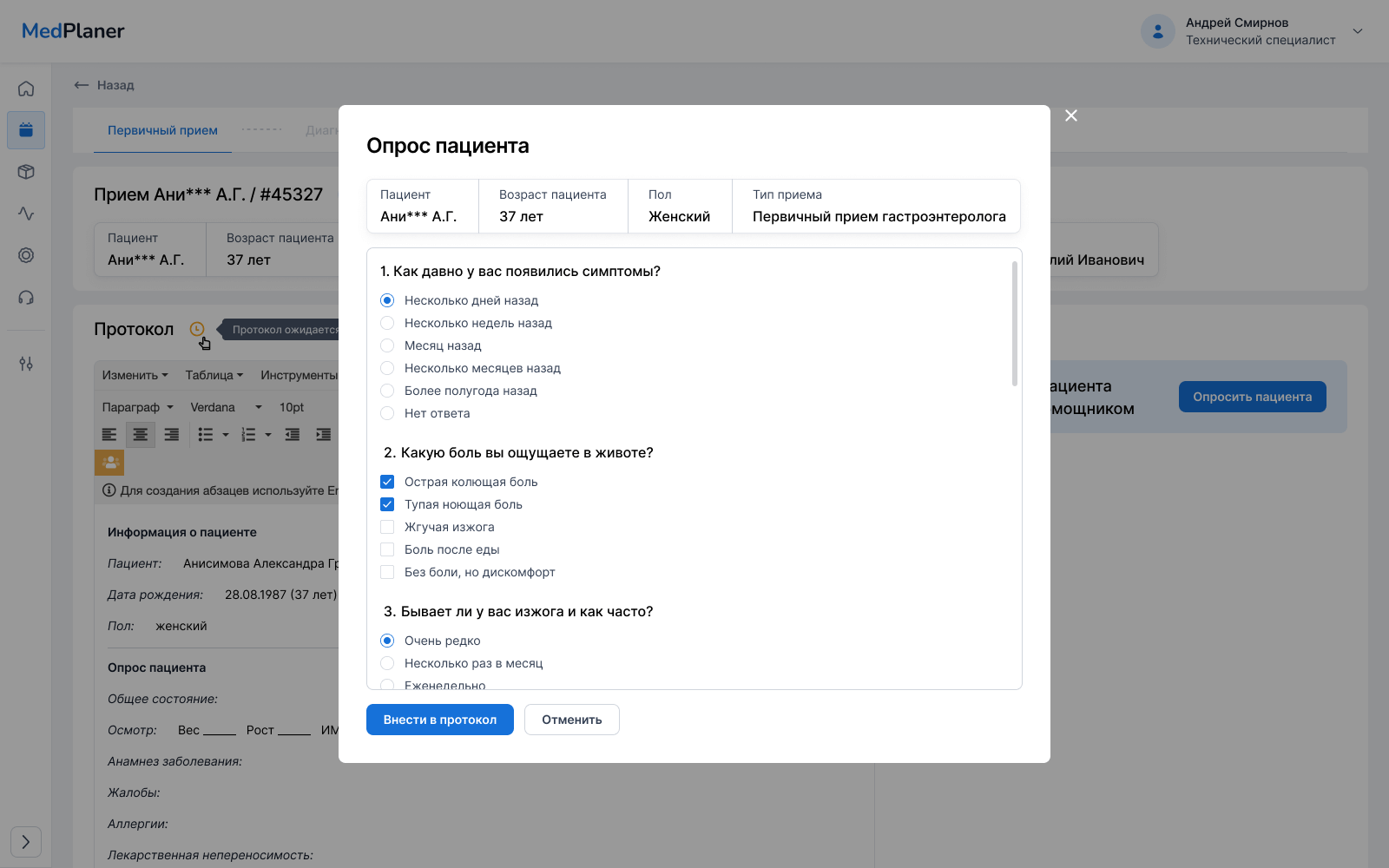Expand the user profile dropdown chevron
The height and width of the screenshot is (868, 1389).
tap(1358, 31)
